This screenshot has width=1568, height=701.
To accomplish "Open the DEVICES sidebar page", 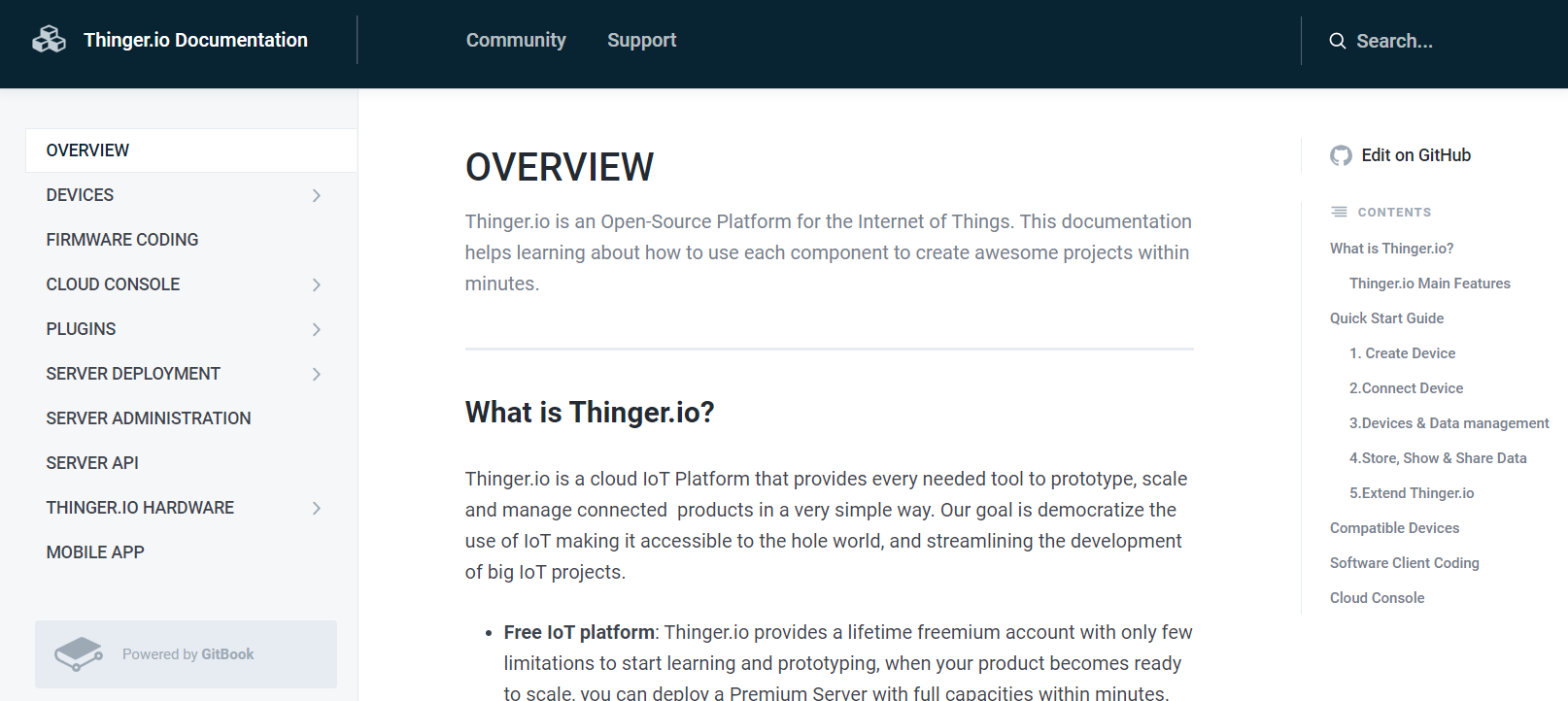I will pos(80,195).
